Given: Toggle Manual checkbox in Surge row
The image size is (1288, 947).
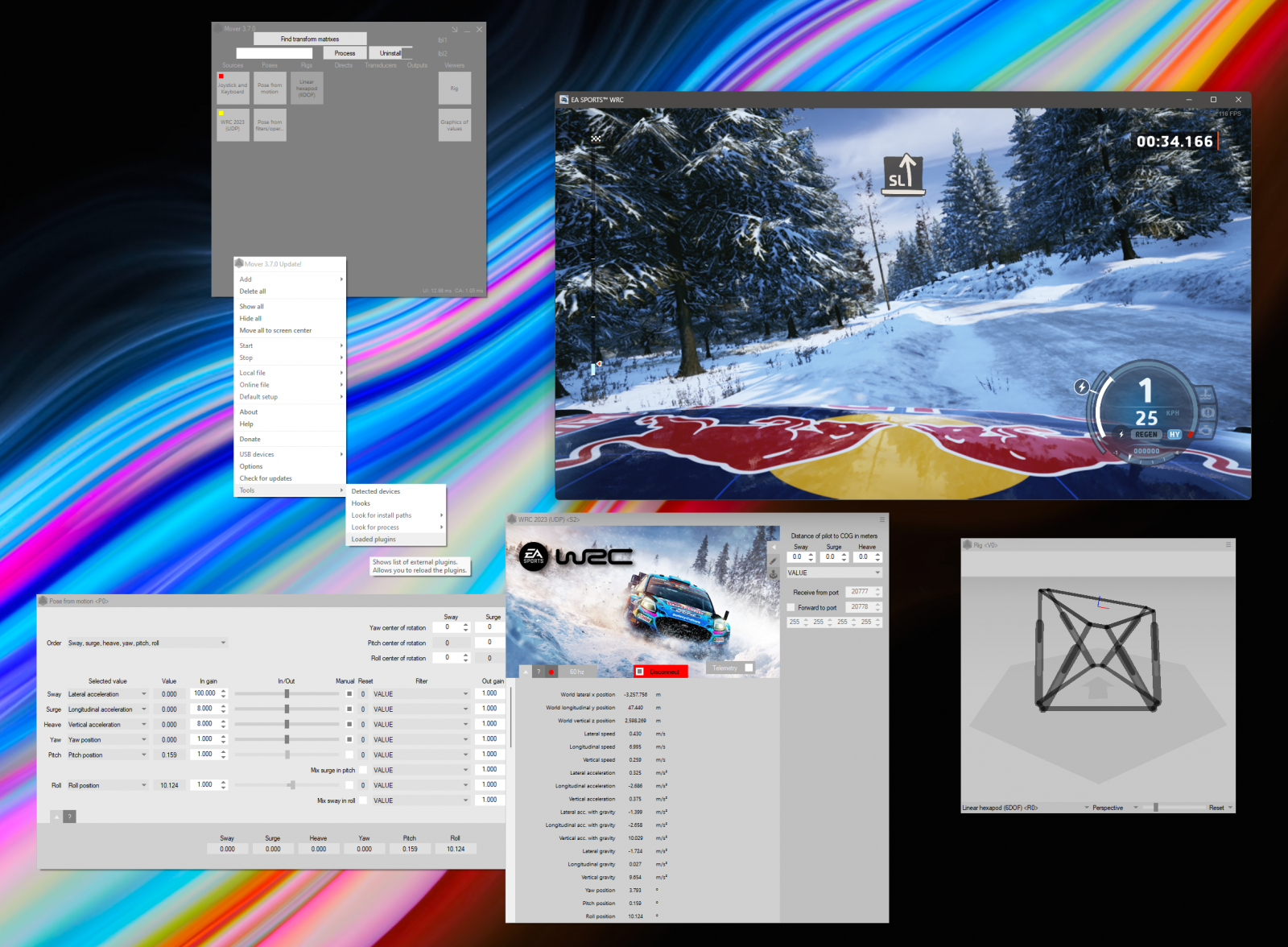Looking at the screenshot, I should click(x=349, y=709).
